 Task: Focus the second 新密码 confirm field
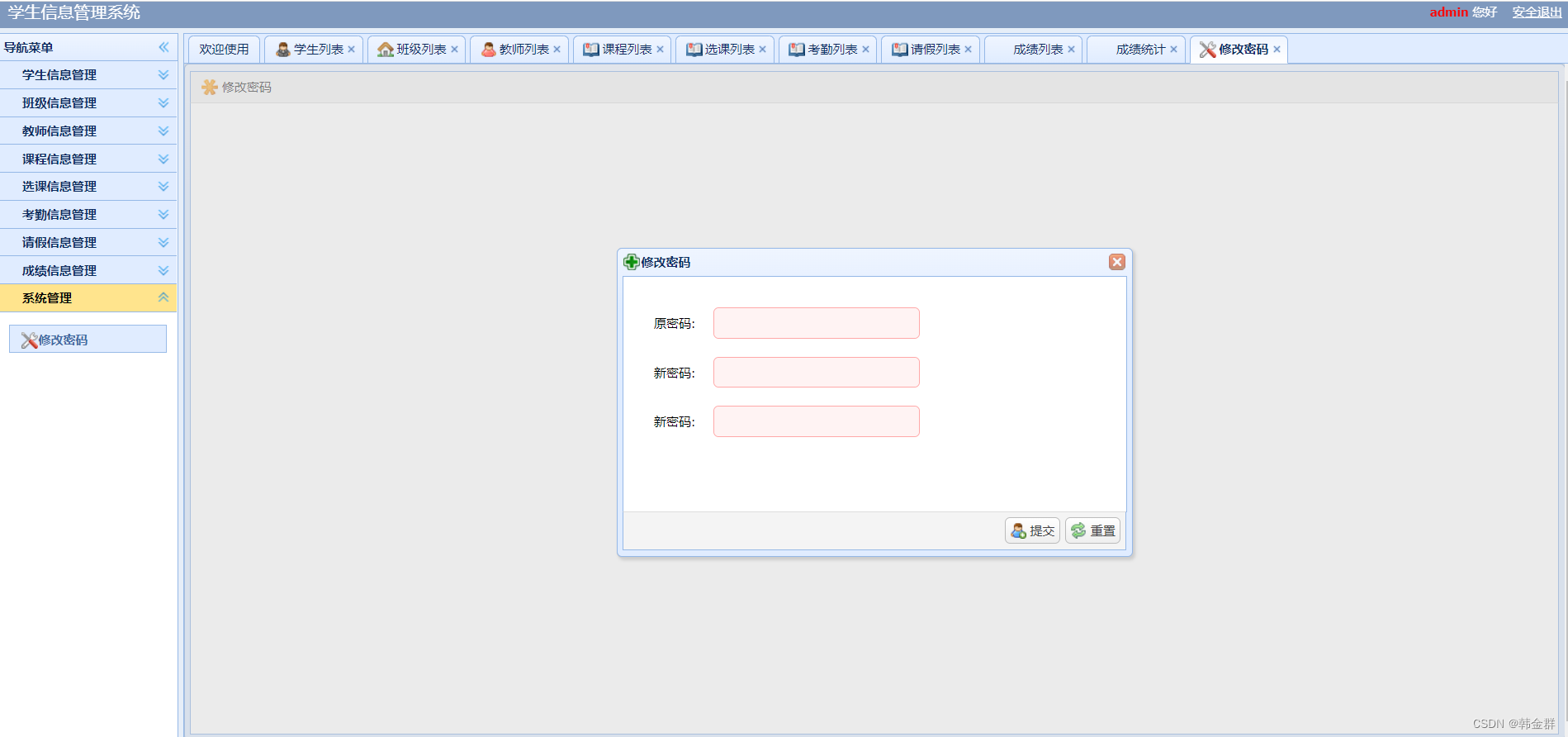(817, 421)
